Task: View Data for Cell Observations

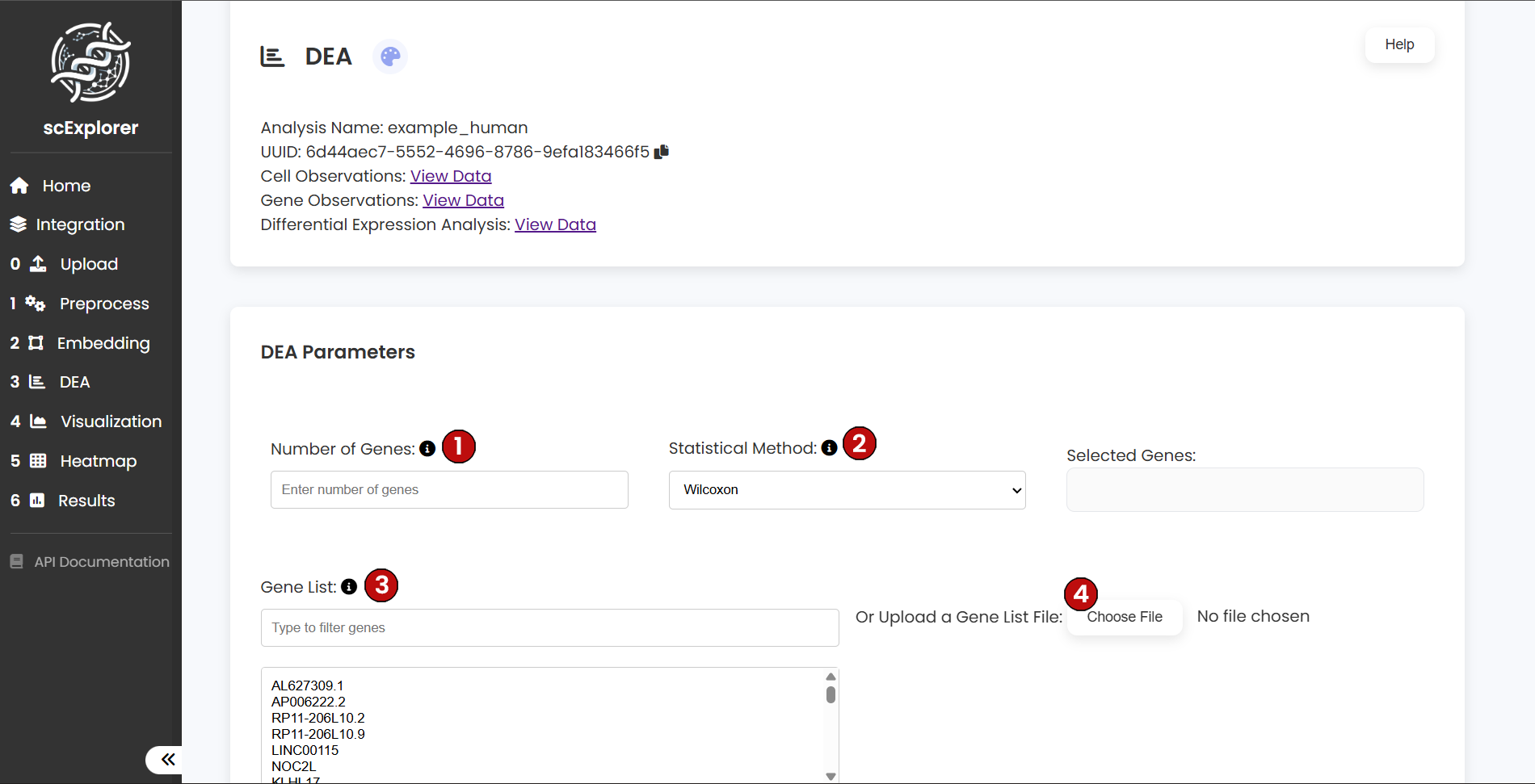Action: [450, 176]
